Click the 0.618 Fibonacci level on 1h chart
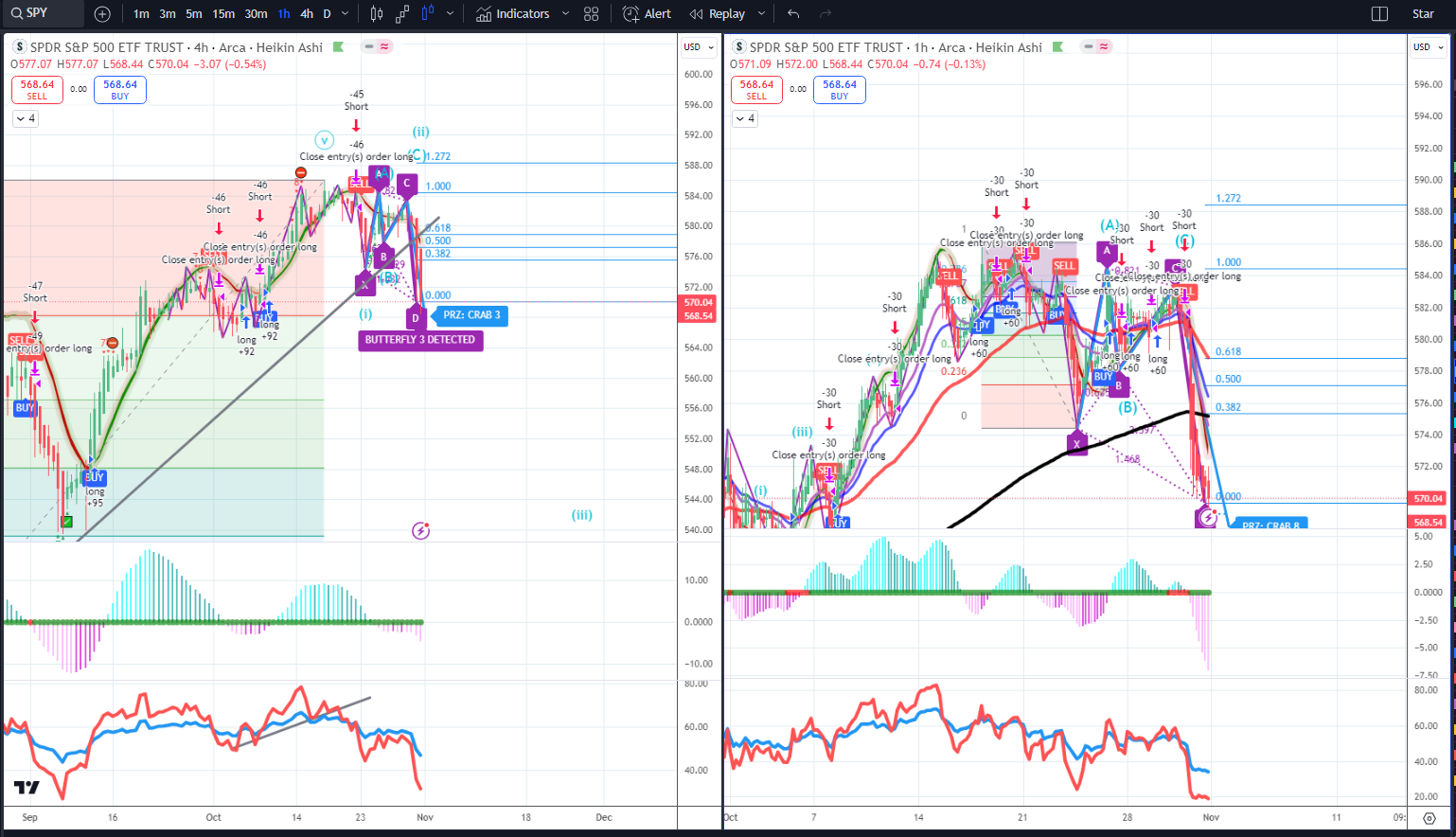Screen dimensions: 1456x837 coord(1229,352)
